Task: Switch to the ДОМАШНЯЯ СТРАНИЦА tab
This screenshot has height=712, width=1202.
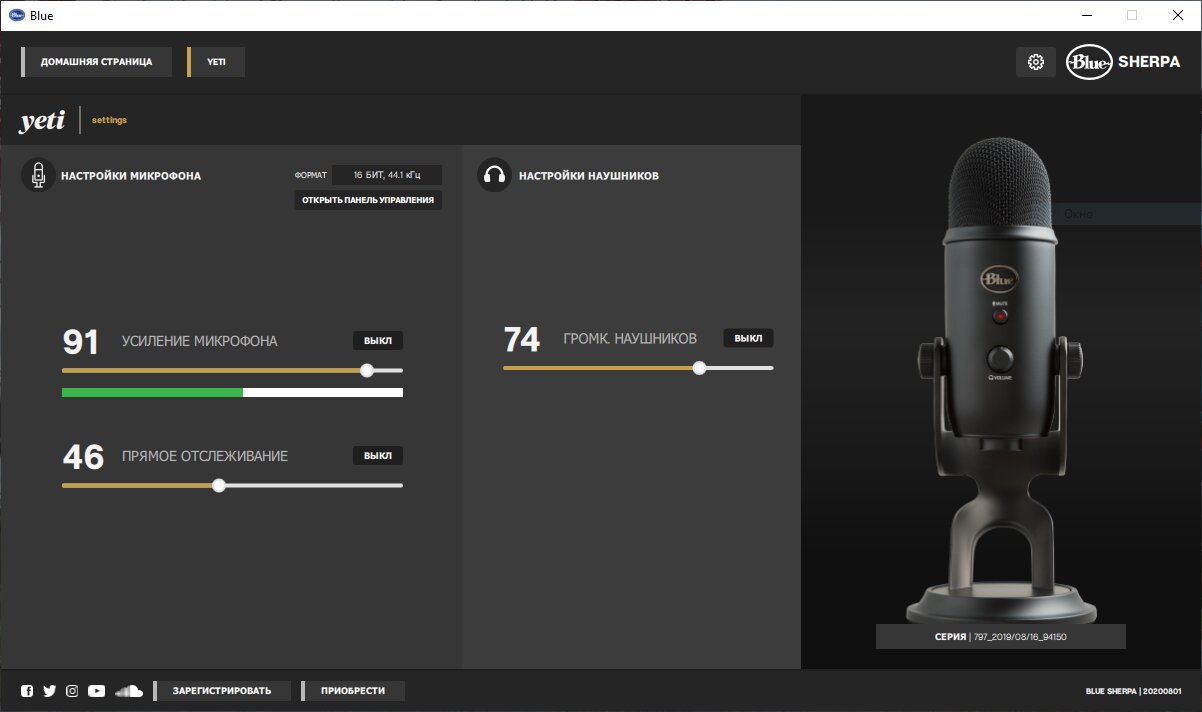Action: tap(96, 62)
